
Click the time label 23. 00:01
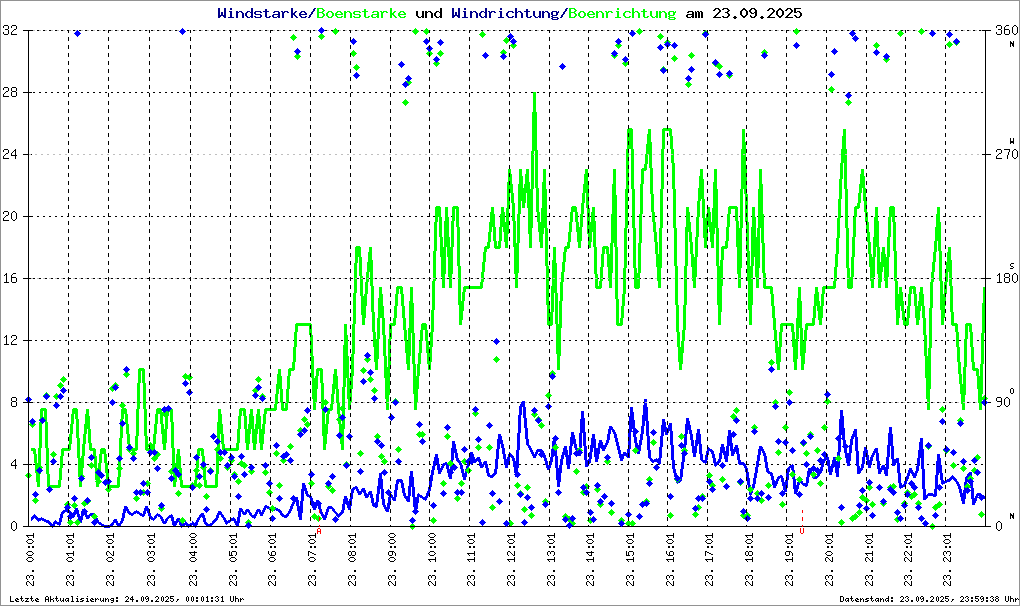point(30,559)
